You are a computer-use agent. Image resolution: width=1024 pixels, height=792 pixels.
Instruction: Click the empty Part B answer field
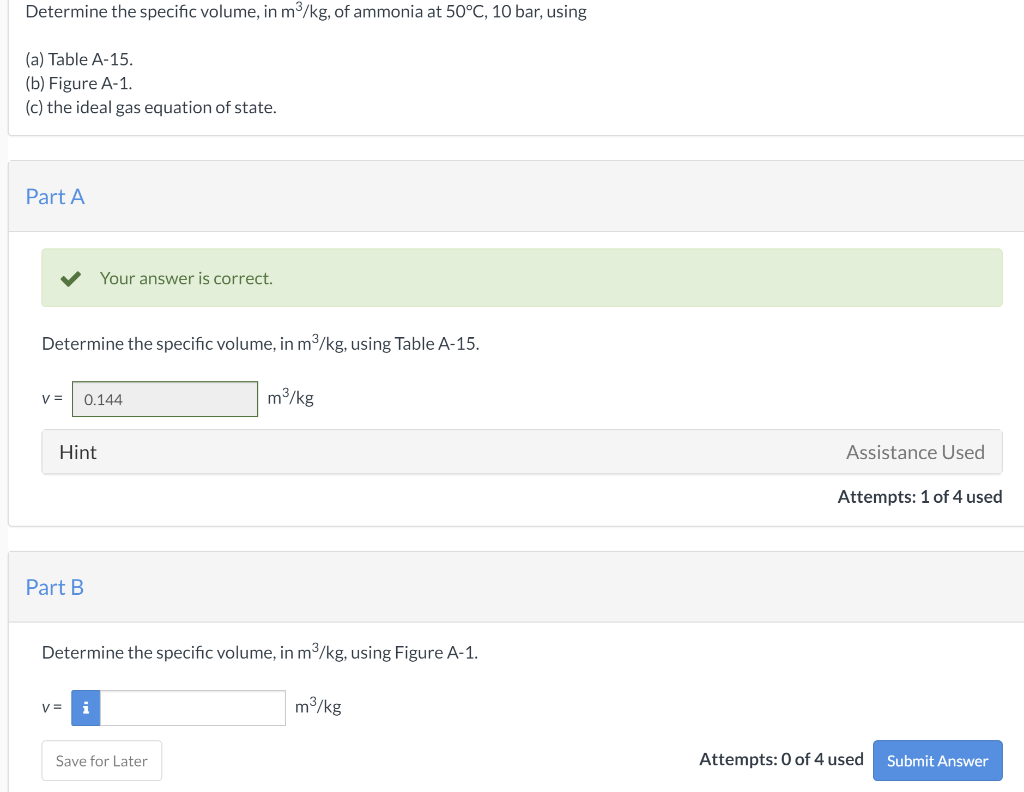[x=190, y=708]
